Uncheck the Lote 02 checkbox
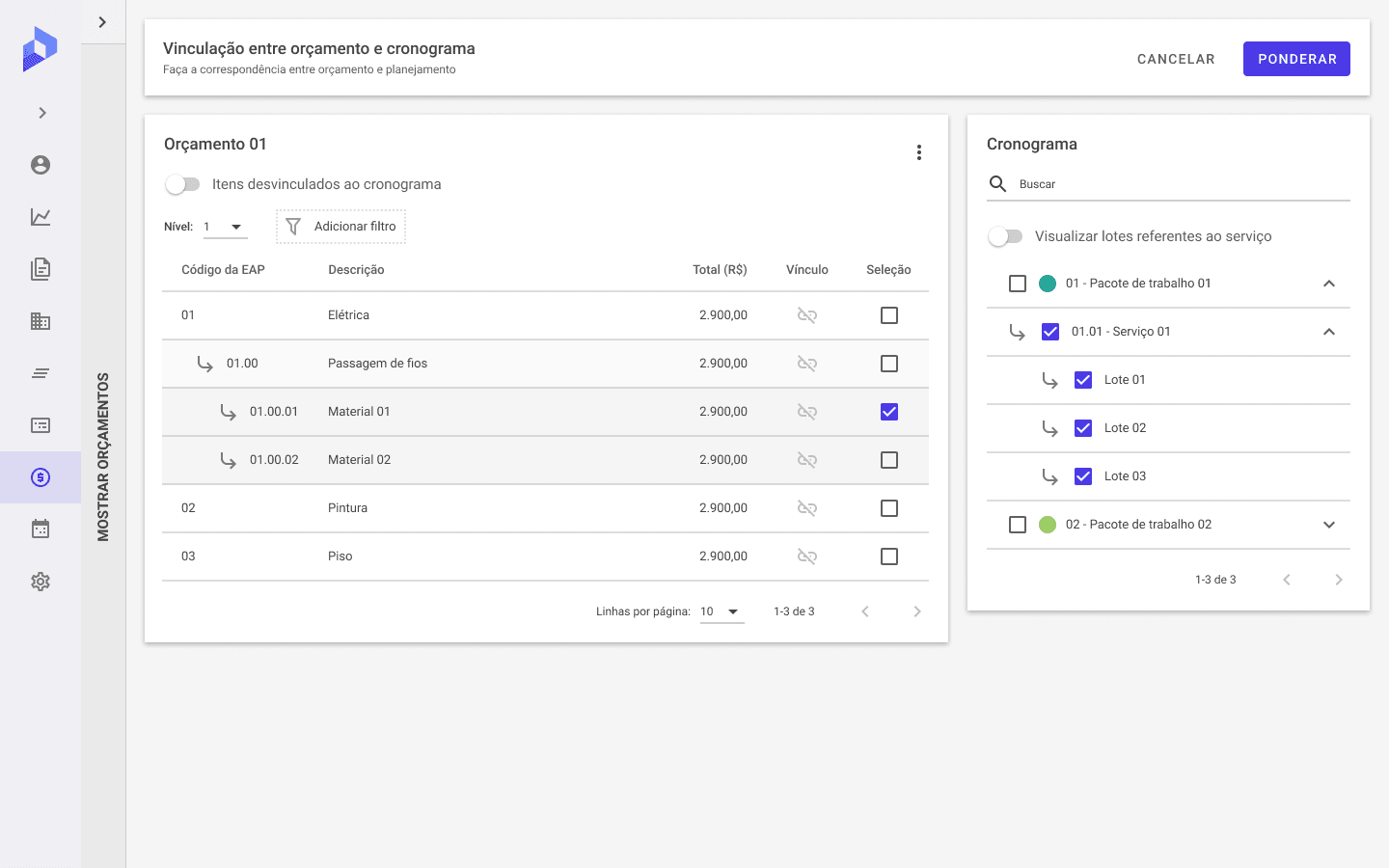 1083,428
